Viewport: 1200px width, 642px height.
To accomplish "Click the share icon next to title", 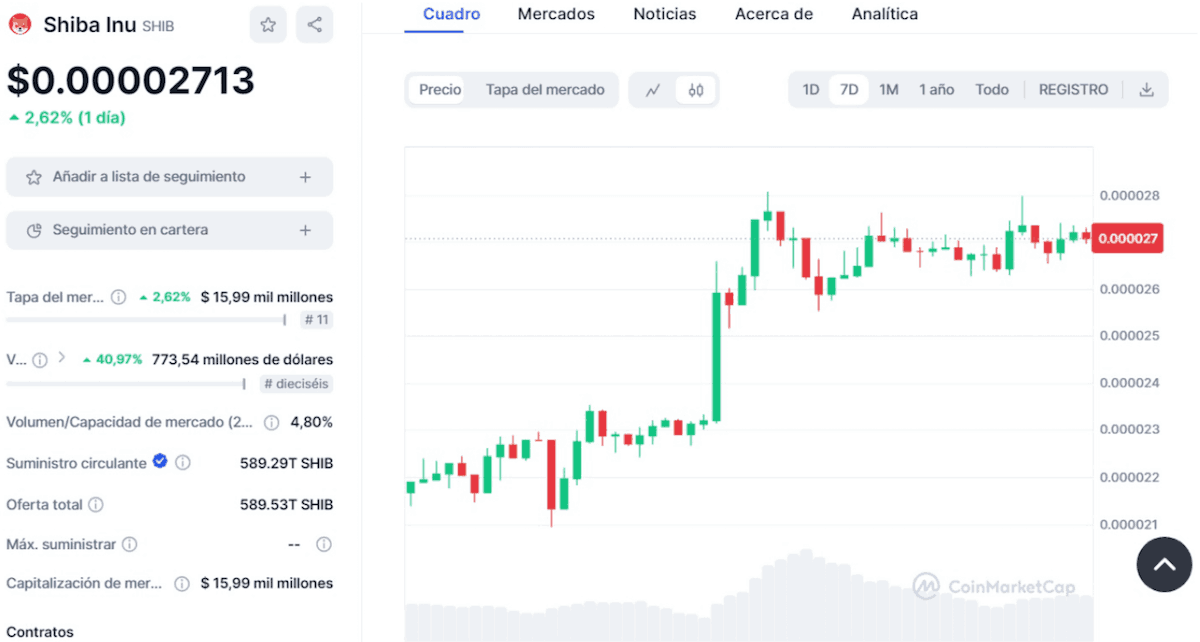I will (x=315, y=25).
